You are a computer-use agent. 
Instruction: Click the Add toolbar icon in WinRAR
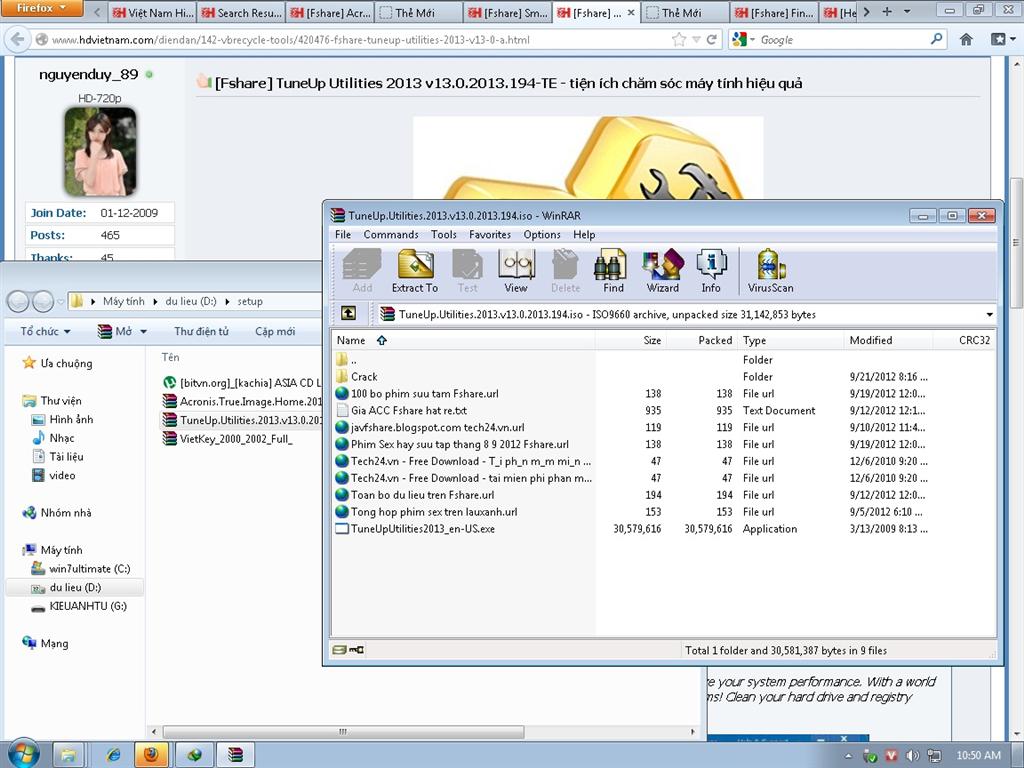click(362, 270)
